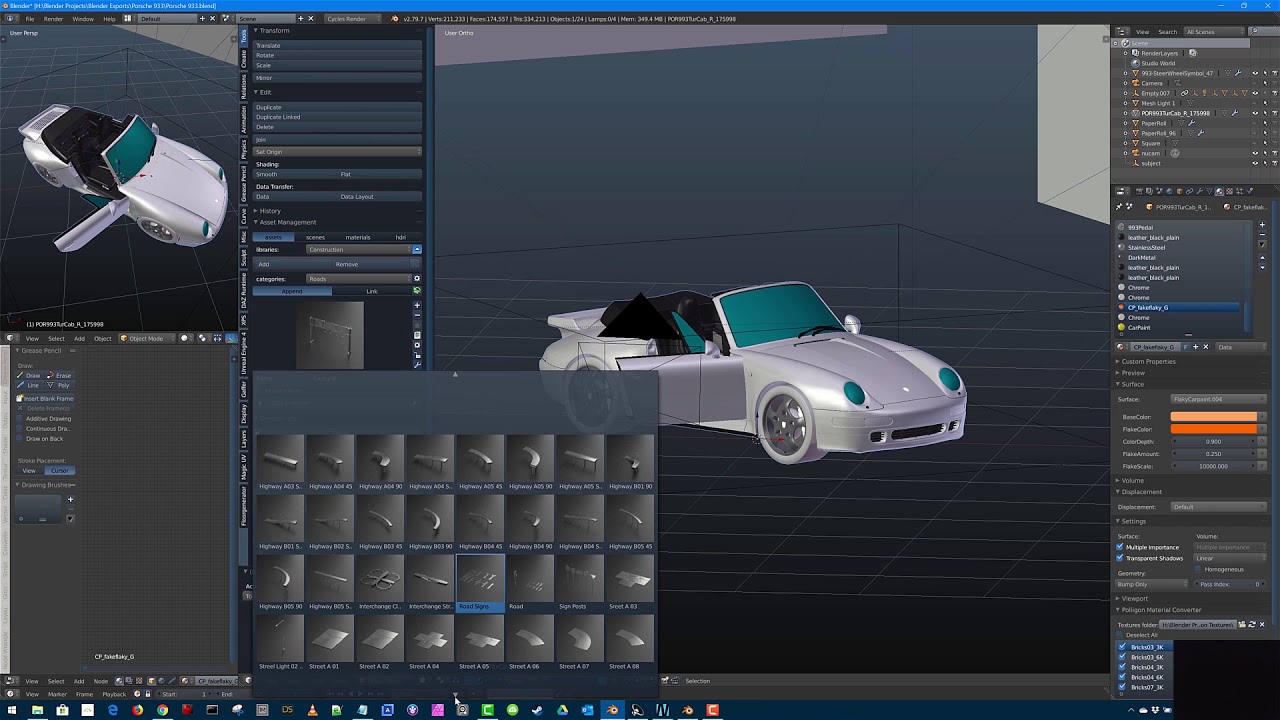Open the categories Roads dropdown
This screenshot has width=1280, height=720.
tap(358, 279)
